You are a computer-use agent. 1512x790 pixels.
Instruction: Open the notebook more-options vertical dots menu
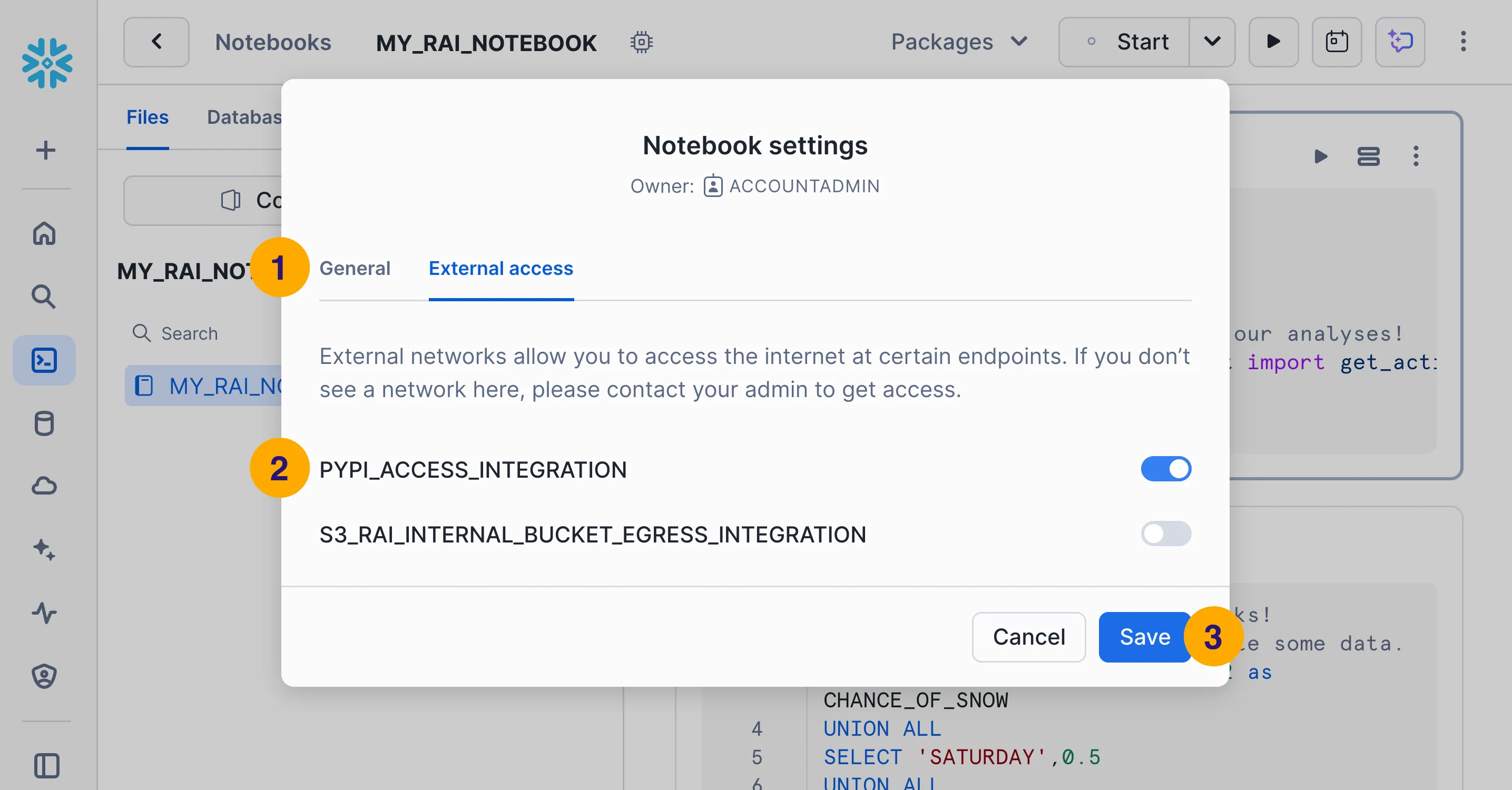pyautogui.click(x=1464, y=42)
